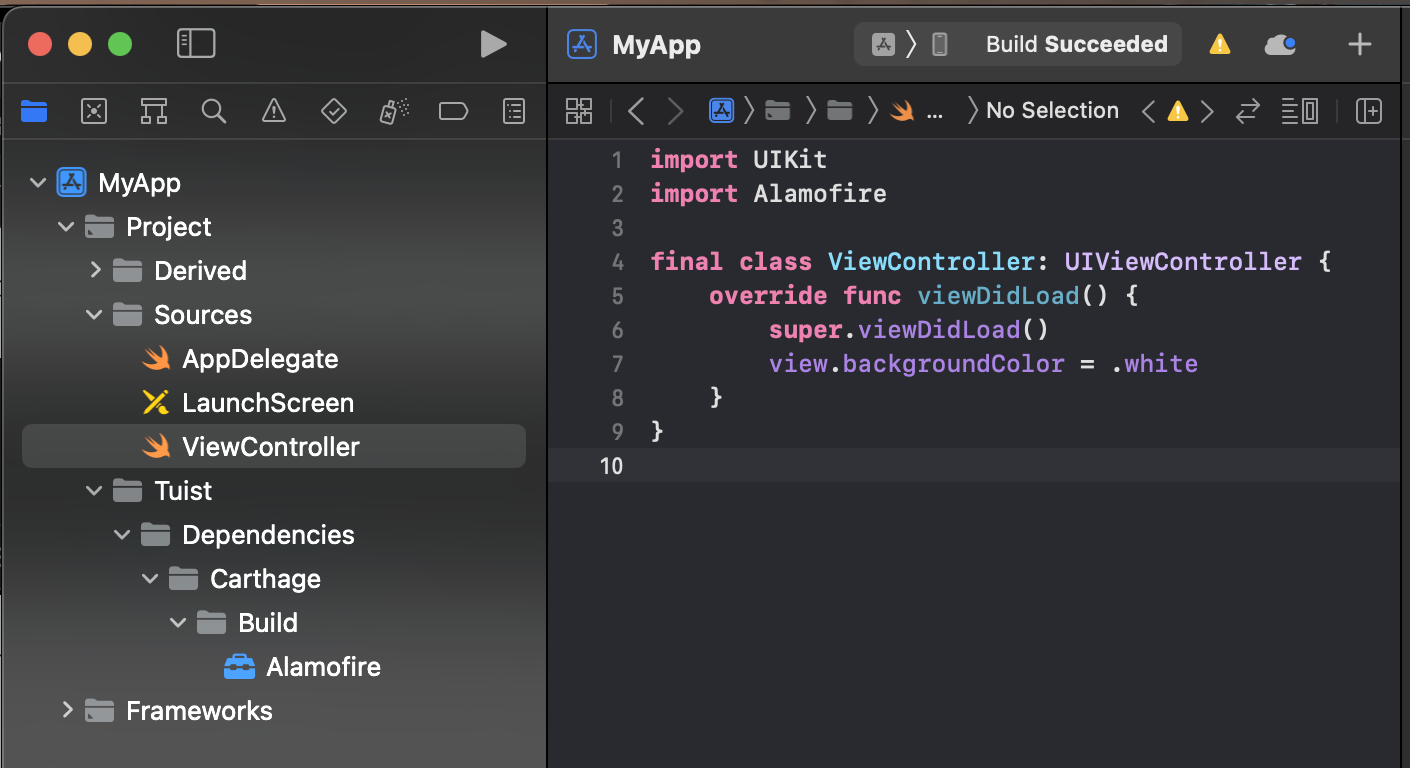Click jump bar warning indicator
This screenshot has width=1410, height=768.
[1178, 111]
